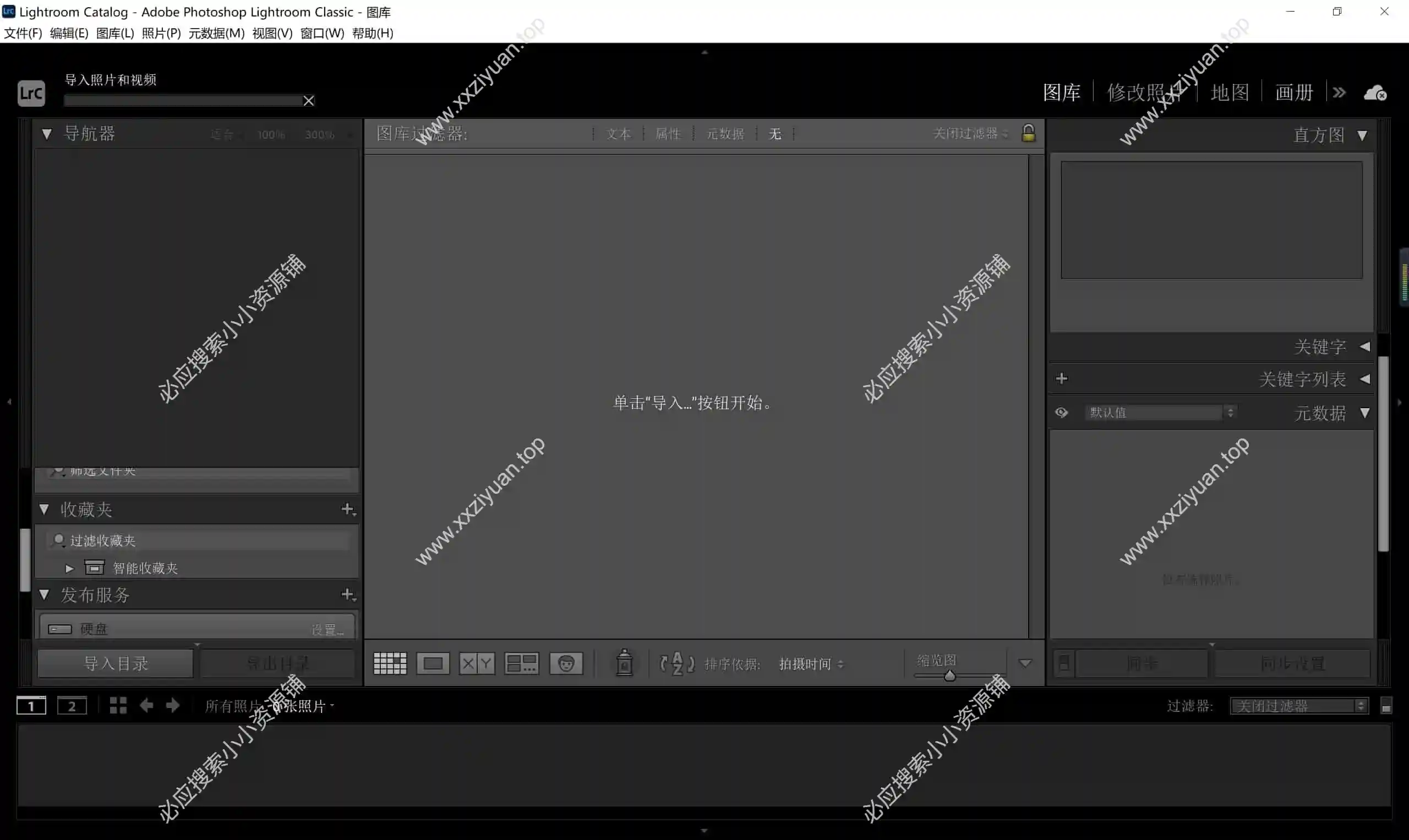The image size is (1409, 840).
Task: Toggle metadata eye icon in the panel
Action: pyautogui.click(x=1061, y=412)
